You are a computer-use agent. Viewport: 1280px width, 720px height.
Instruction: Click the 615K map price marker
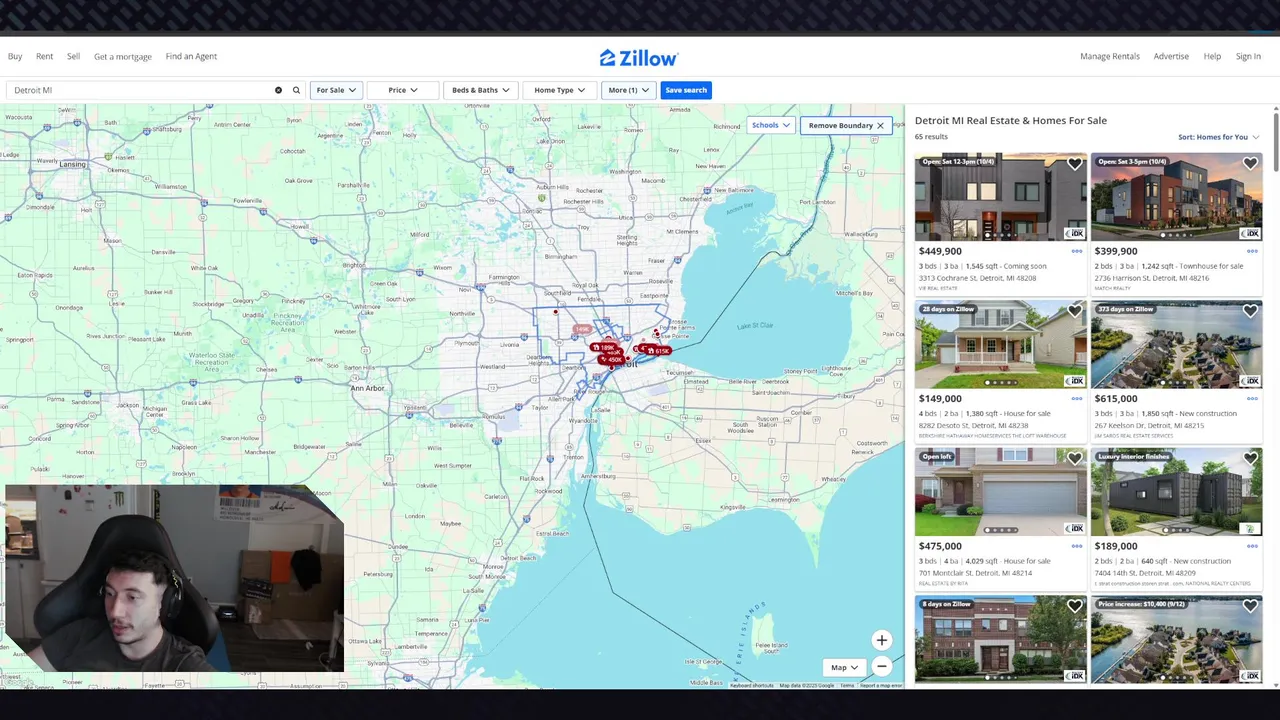pyautogui.click(x=658, y=351)
